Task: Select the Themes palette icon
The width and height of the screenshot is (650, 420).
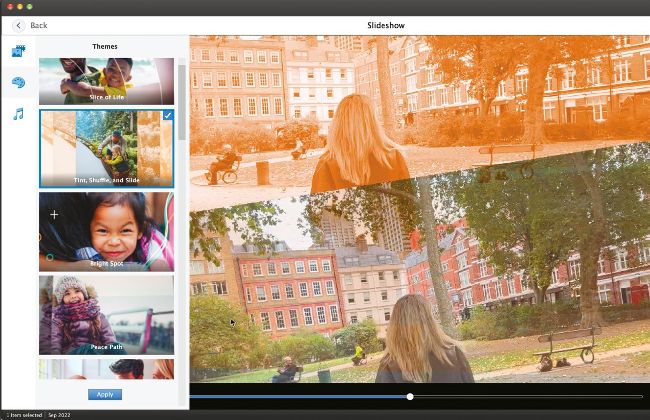Action: (18, 82)
